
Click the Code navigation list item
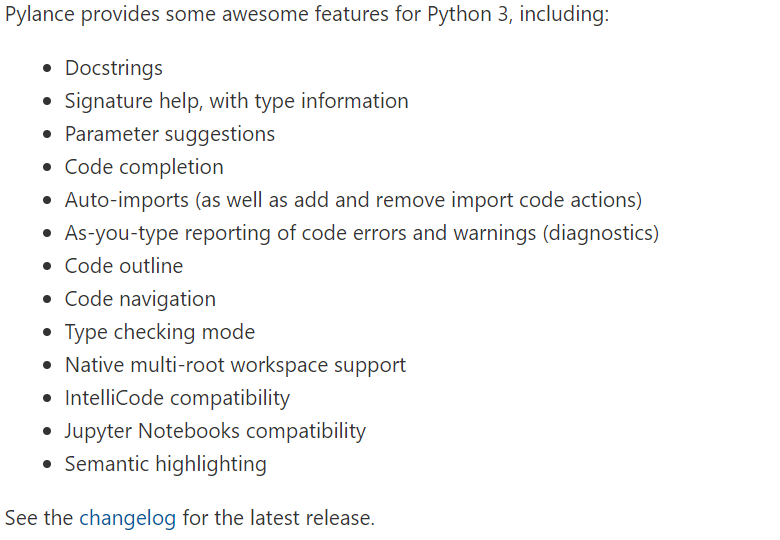[x=140, y=299]
